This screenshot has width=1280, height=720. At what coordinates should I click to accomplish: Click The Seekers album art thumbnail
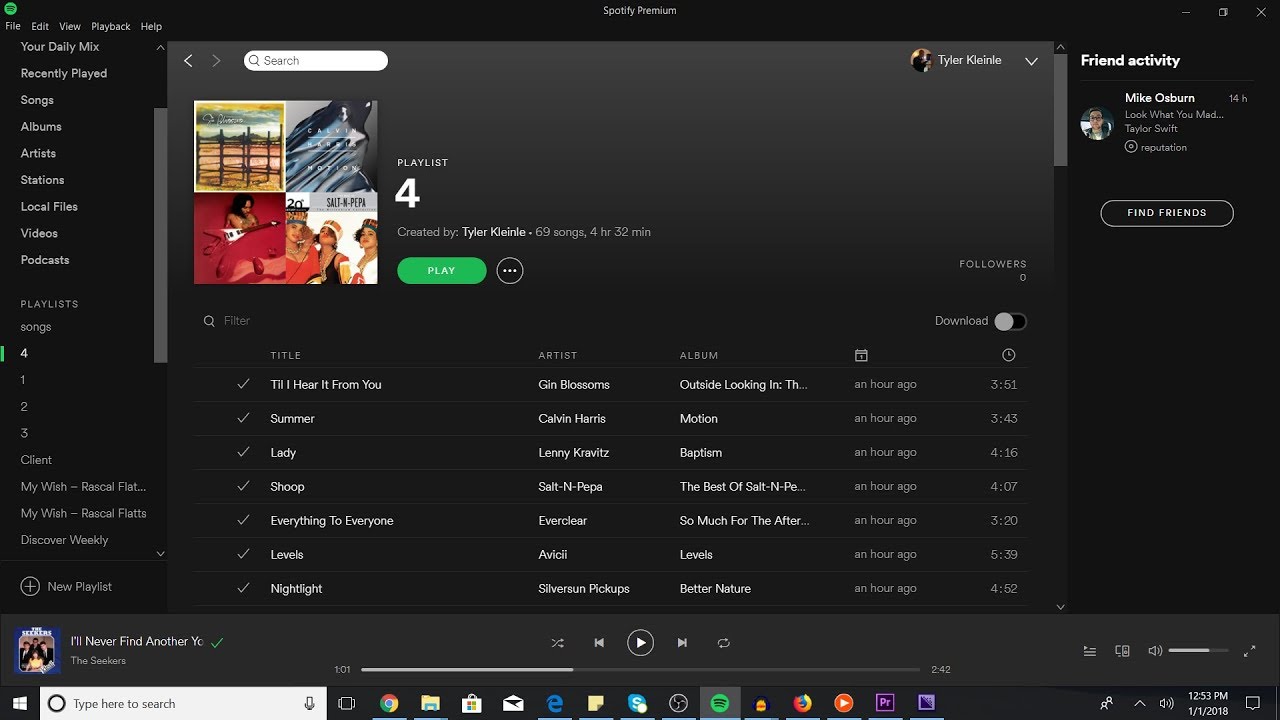click(38, 651)
